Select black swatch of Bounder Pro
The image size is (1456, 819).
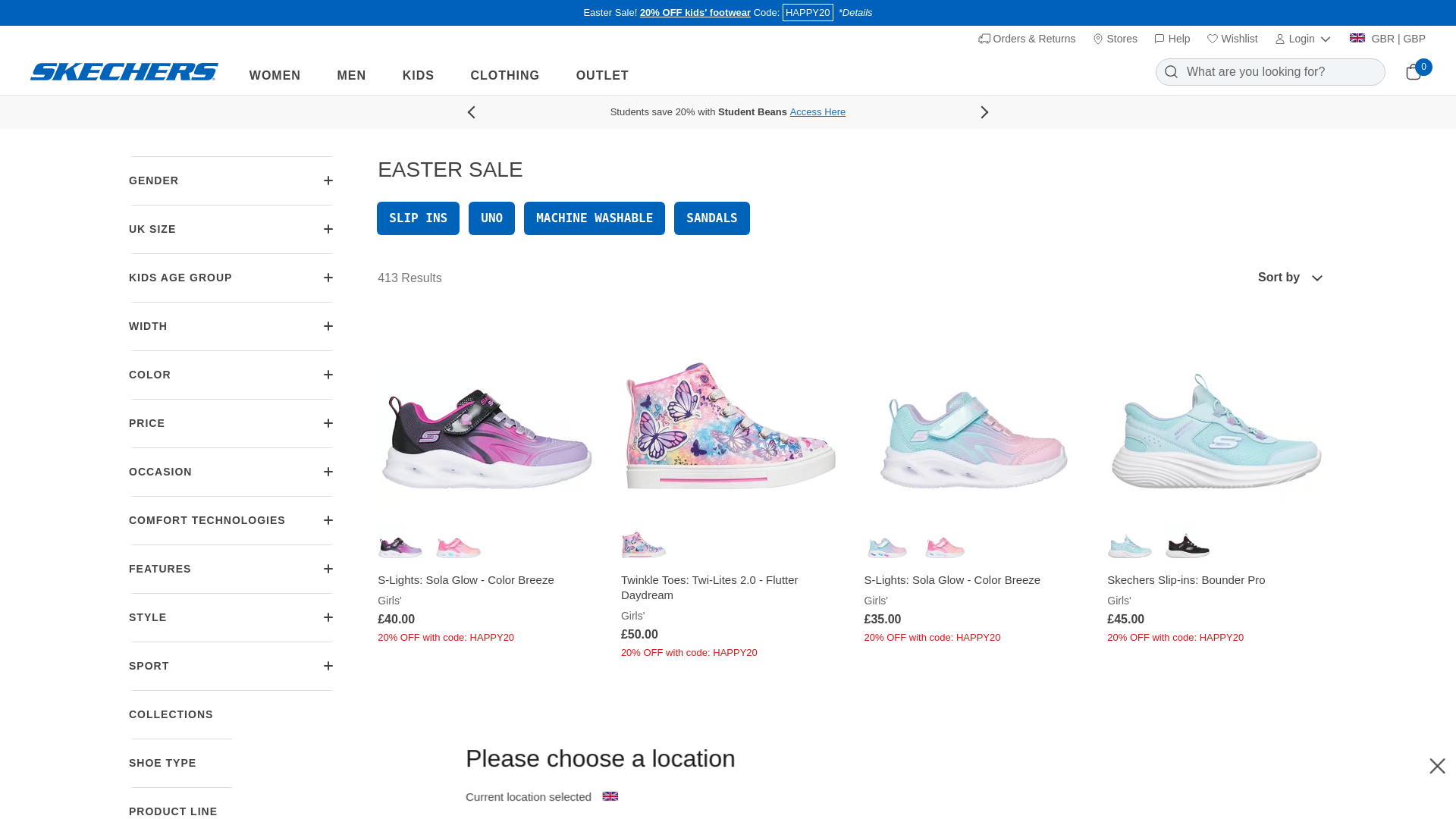(1188, 547)
